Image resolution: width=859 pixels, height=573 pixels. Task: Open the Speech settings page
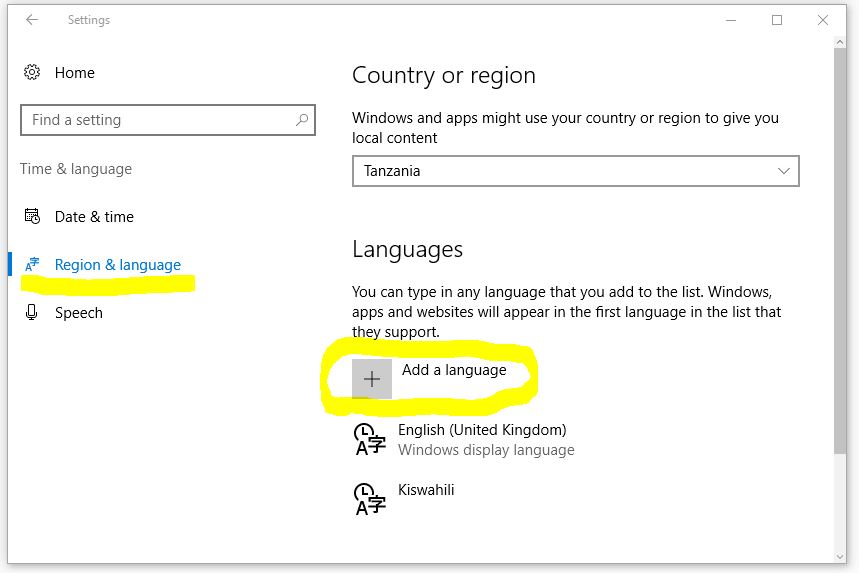(x=79, y=313)
